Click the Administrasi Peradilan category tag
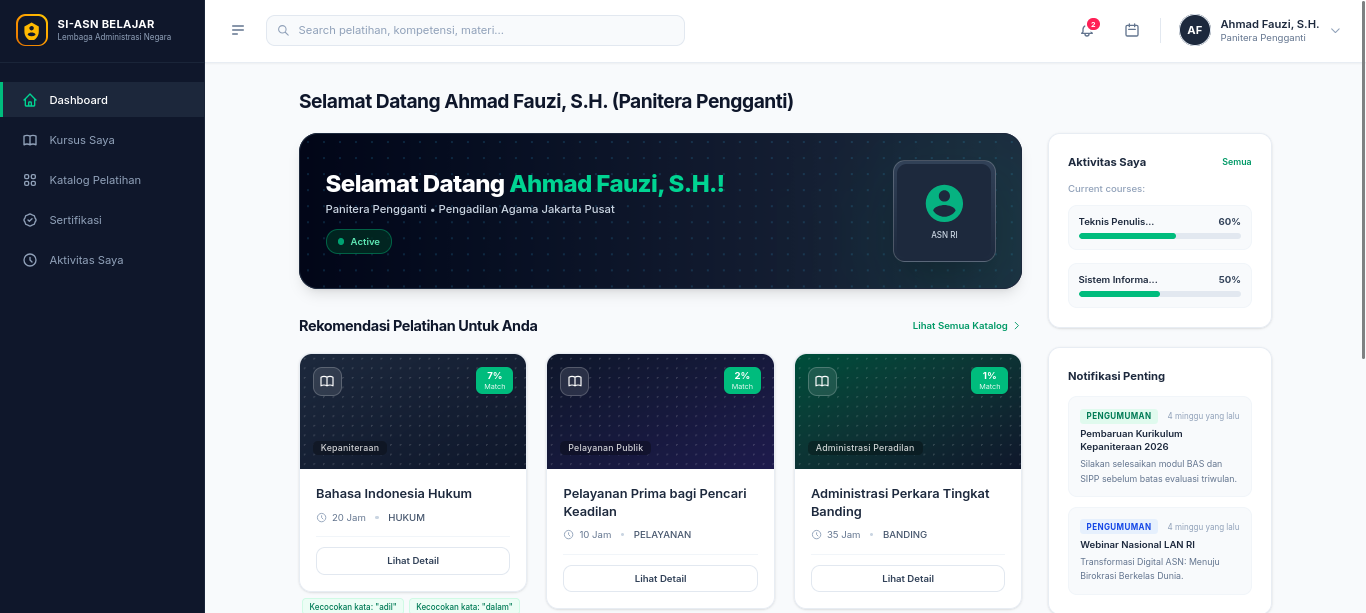The height and width of the screenshot is (613, 1366). click(865, 448)
